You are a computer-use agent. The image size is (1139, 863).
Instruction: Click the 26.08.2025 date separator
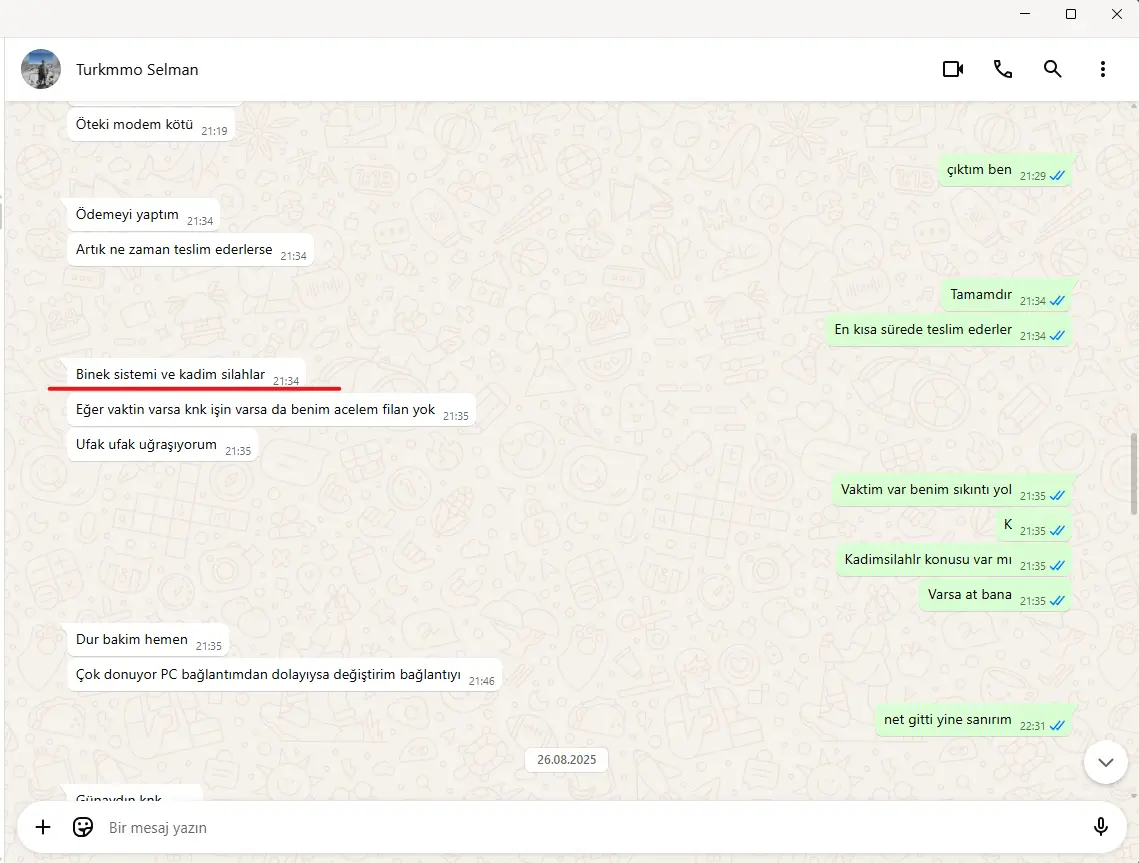[x=567, y=760]
